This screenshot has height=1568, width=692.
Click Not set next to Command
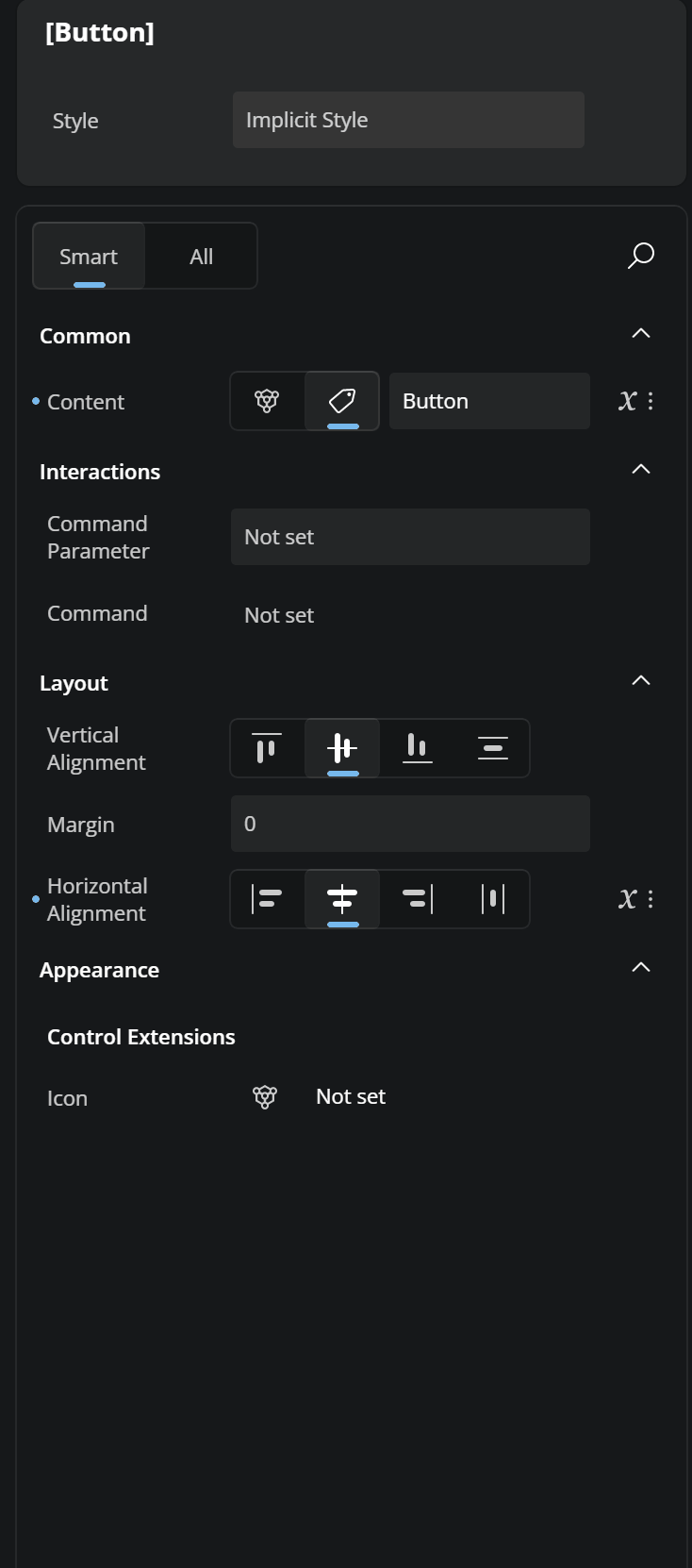pos(278,614)
